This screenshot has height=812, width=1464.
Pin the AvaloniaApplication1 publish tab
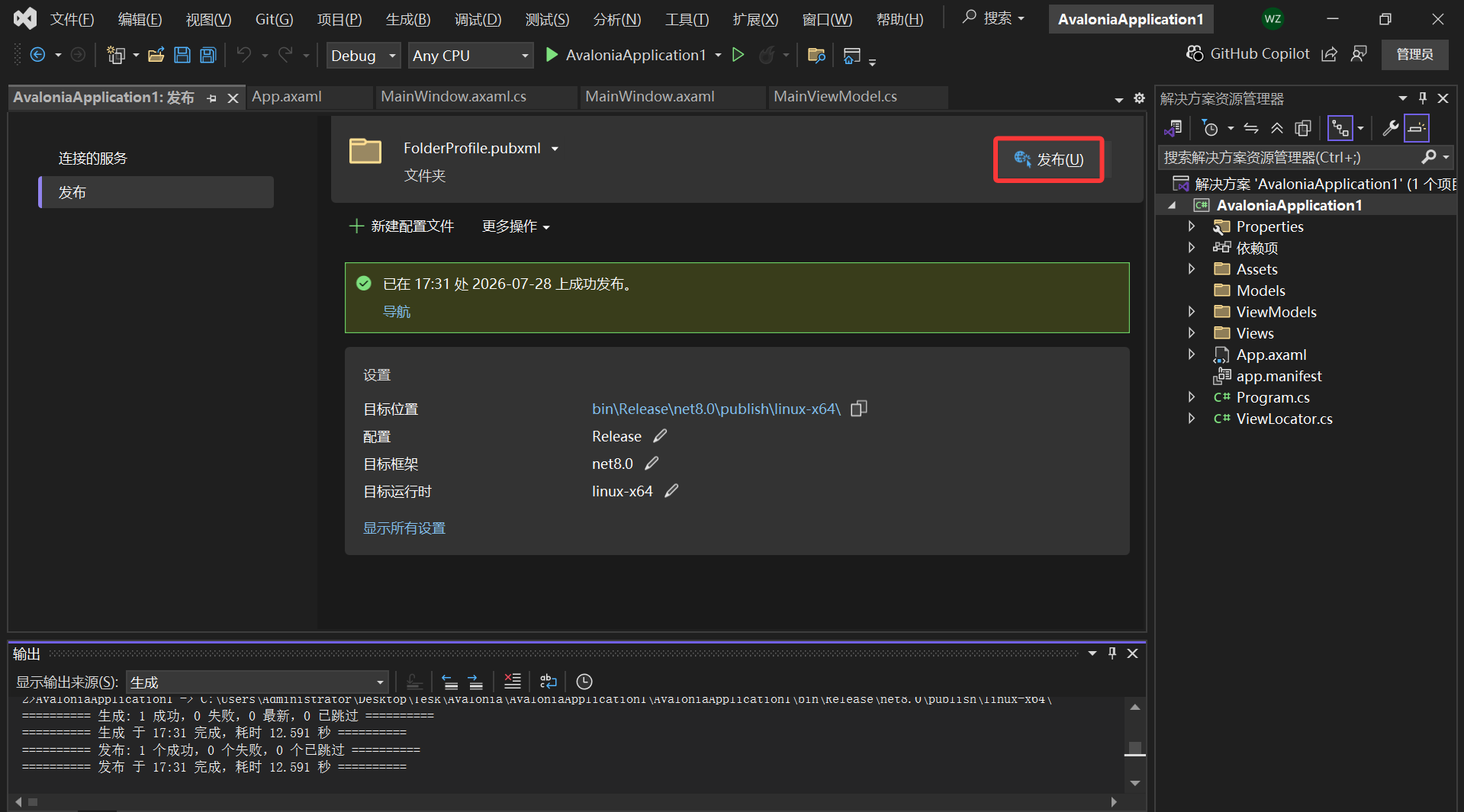(212, 98)
